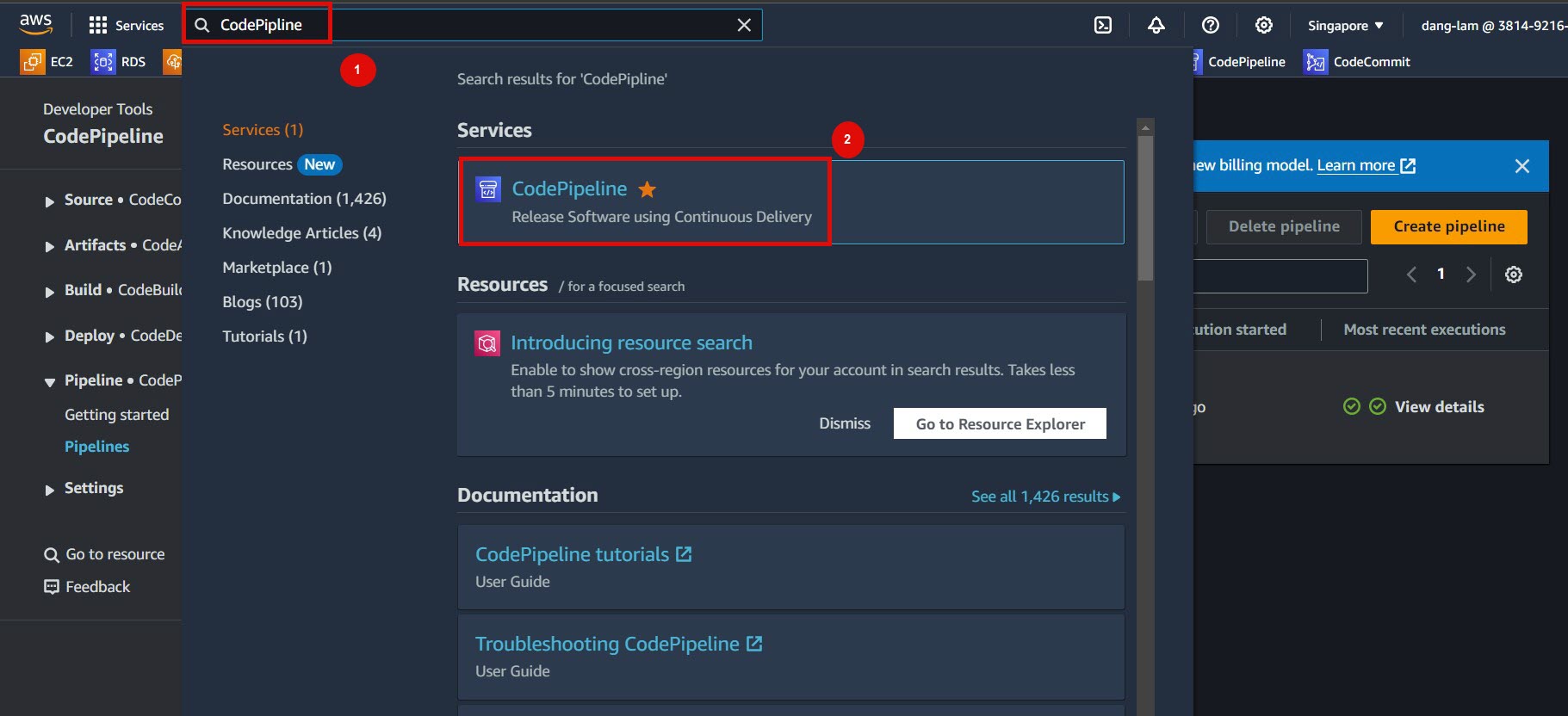
Task: Click See all 1,426 results link
Action: (1046, 497)
